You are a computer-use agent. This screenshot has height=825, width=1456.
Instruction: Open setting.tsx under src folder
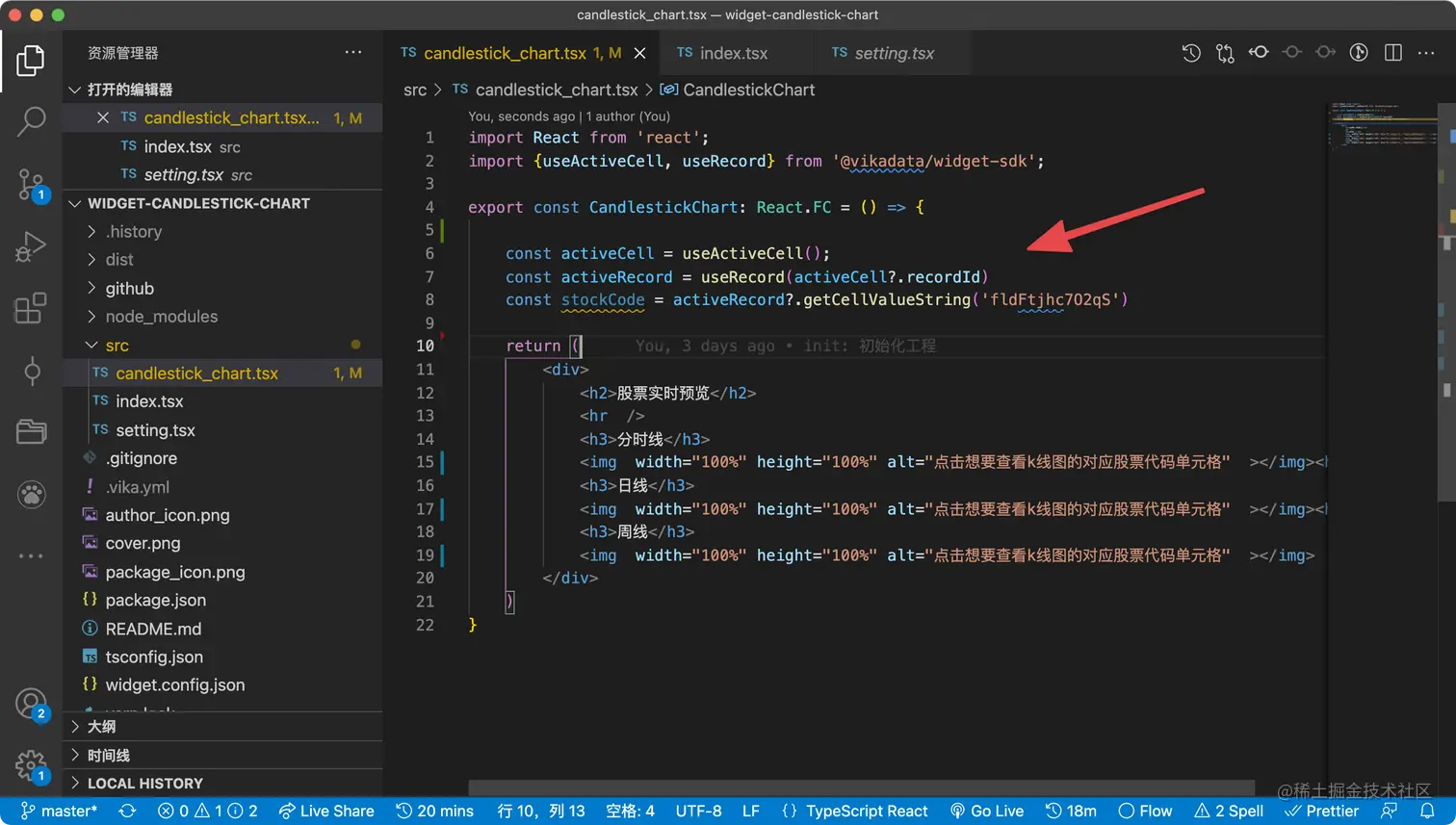(x=222, y=430)
